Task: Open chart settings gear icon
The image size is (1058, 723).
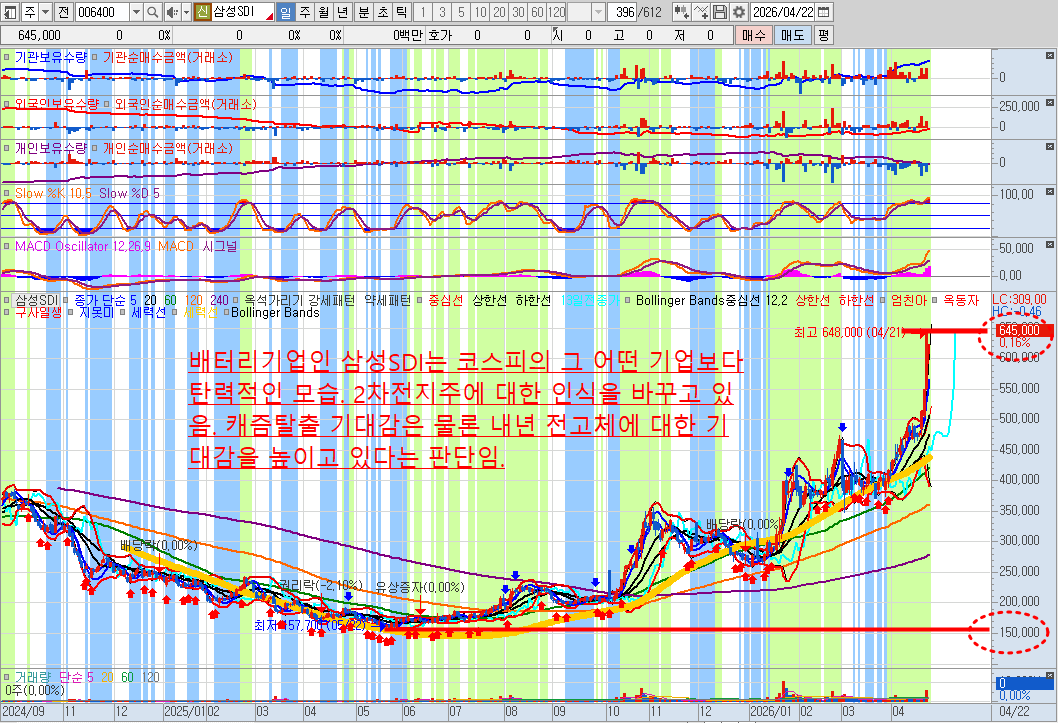Action: tap(739, 12)
